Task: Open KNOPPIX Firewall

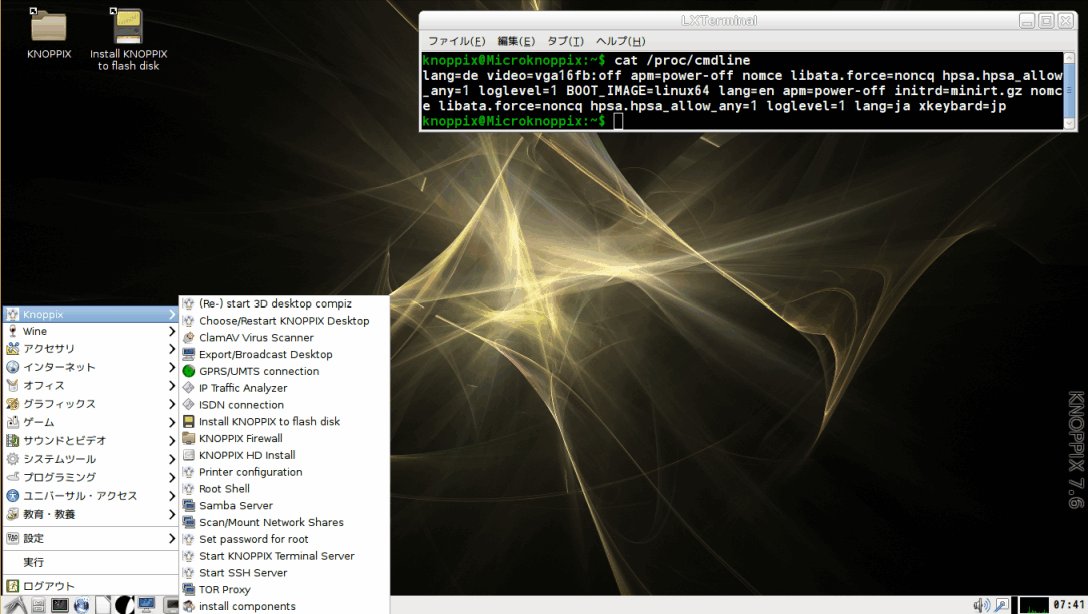Action: (x=284, y=438)
